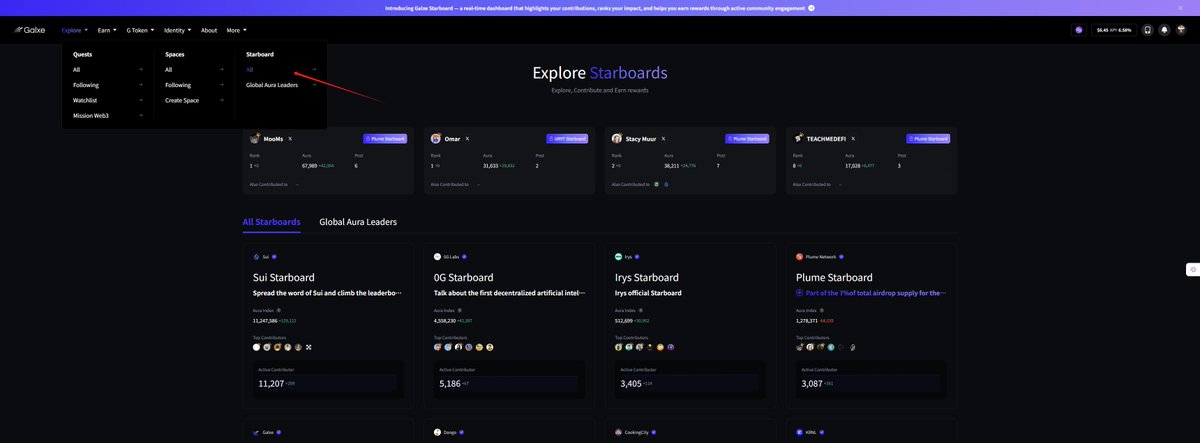Click Irys active contributor count 3,405

[631, 383]
